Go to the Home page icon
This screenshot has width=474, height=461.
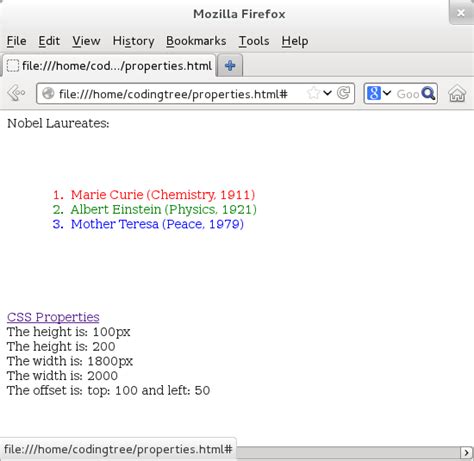tap(457, 93)
